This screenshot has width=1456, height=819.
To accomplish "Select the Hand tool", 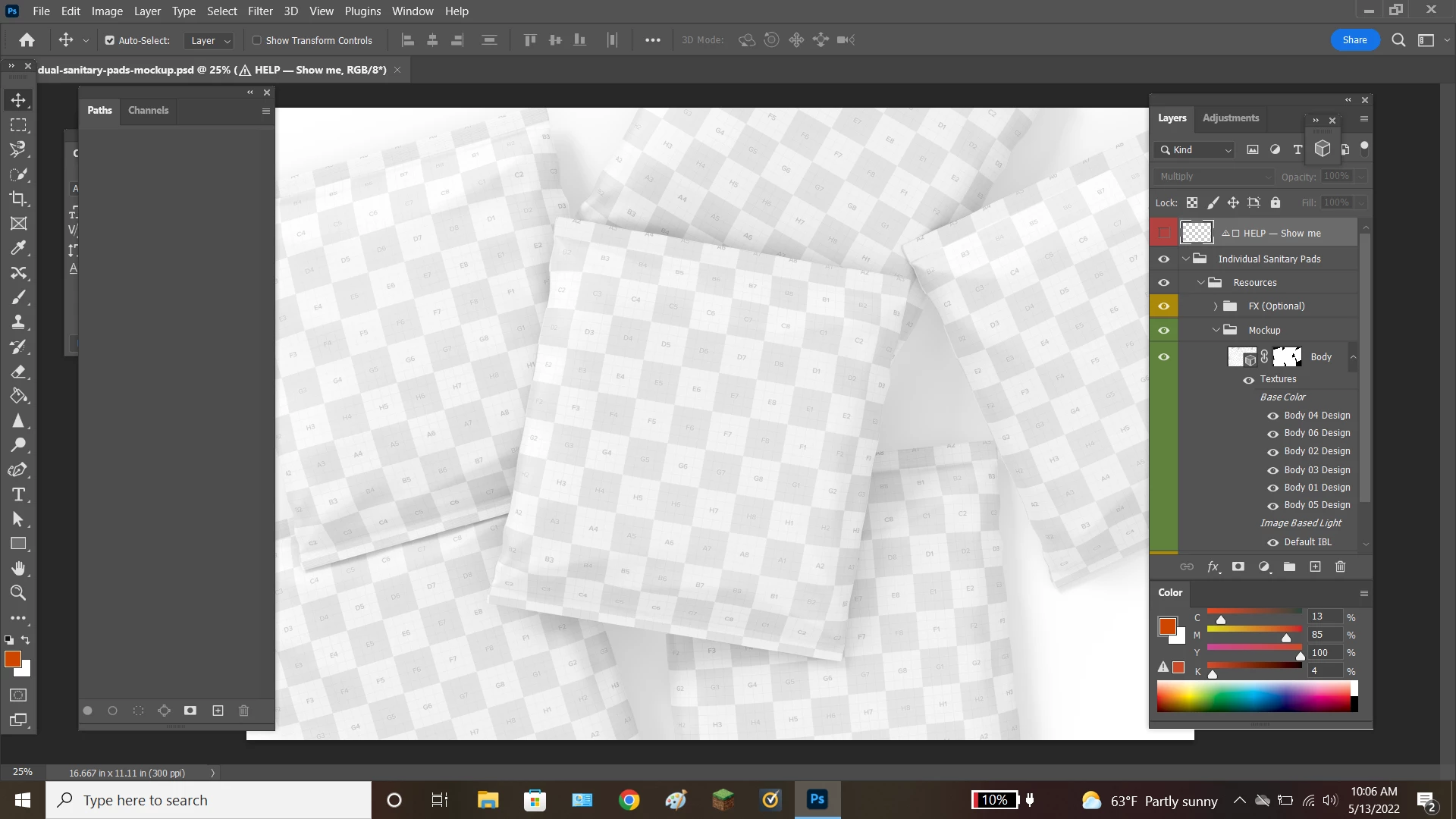I will coord(18,568).
